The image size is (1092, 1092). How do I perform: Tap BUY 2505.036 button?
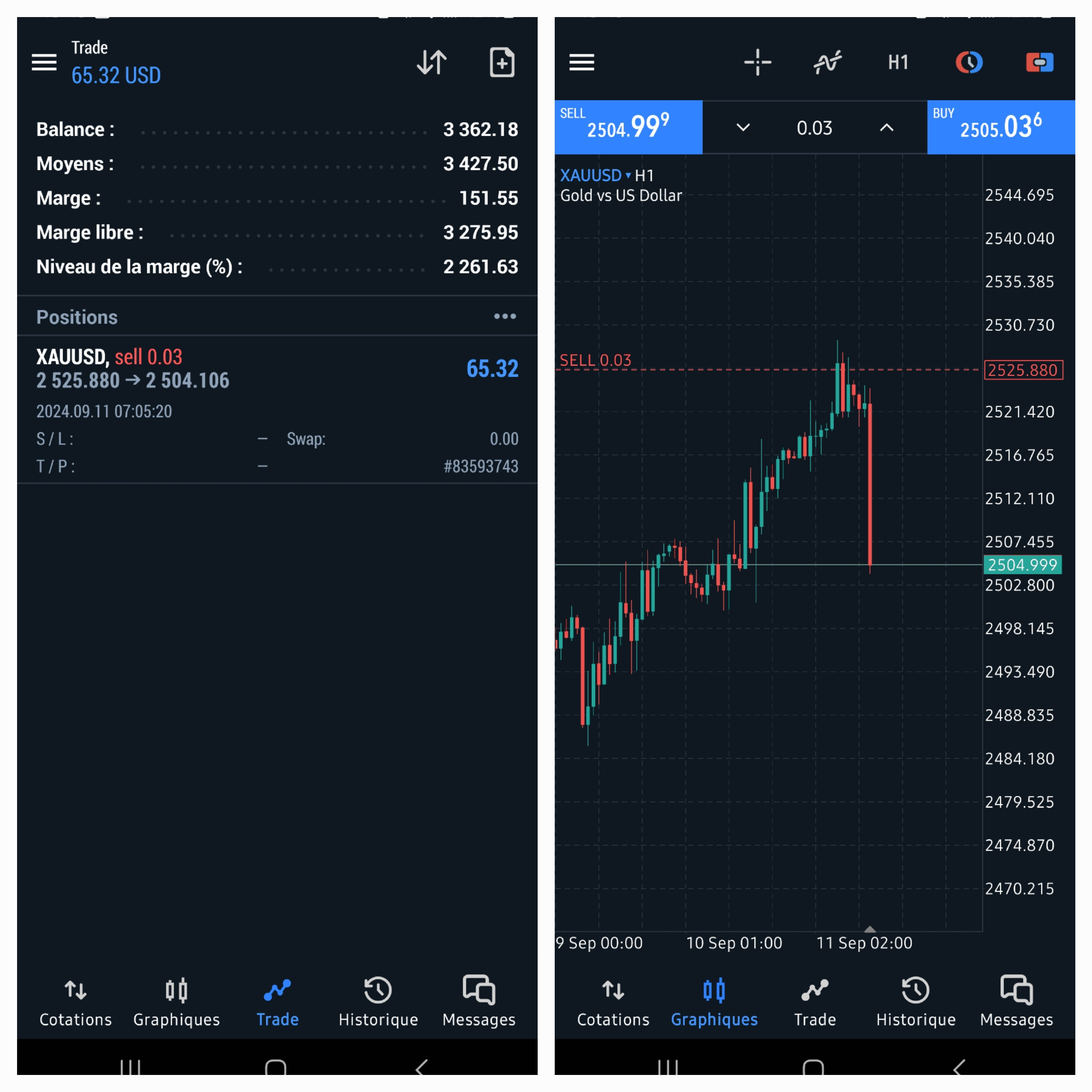1001,127
